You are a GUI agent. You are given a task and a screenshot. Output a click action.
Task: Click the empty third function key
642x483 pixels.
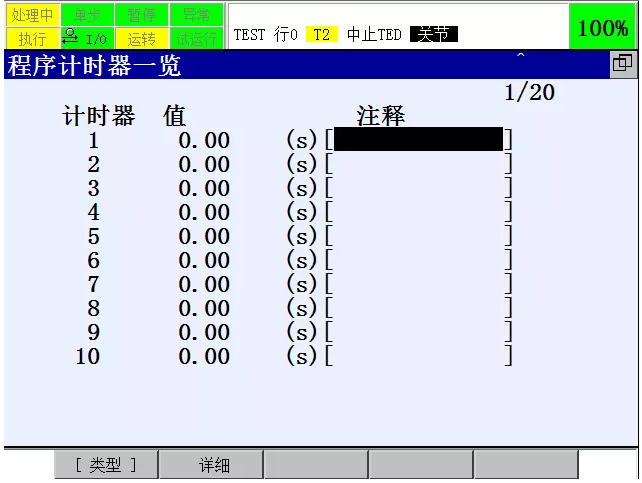pyautogui.click(x=316, y=465)
